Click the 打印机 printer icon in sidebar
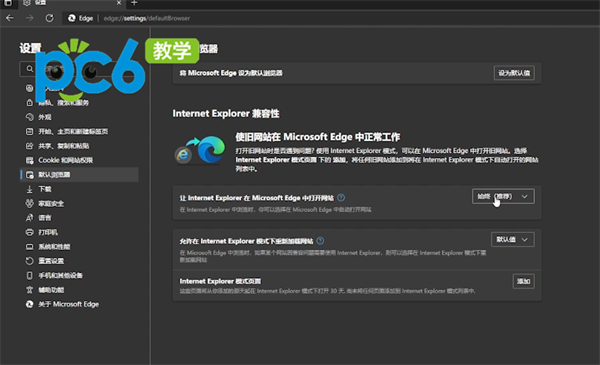The image size is (600, 365). pyautogui.click(x=29, y=232)
